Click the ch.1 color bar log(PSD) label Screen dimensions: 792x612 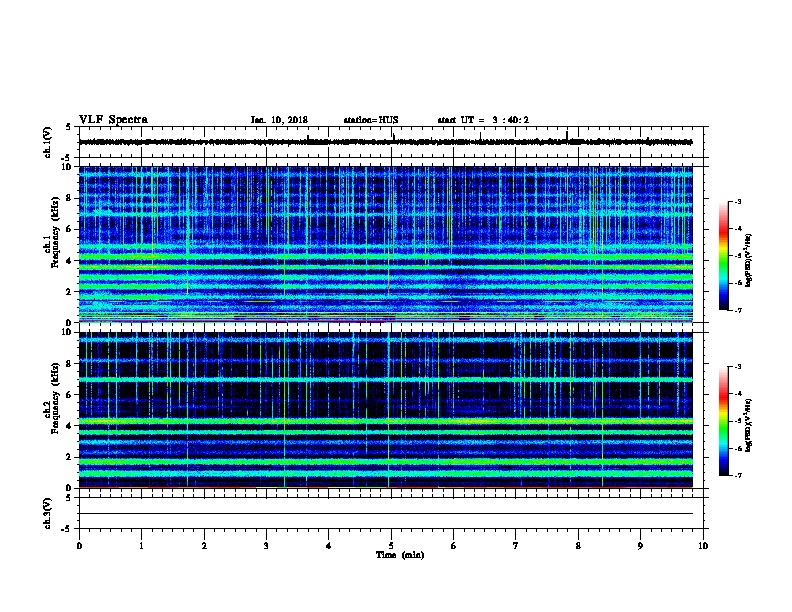[748, 260]
